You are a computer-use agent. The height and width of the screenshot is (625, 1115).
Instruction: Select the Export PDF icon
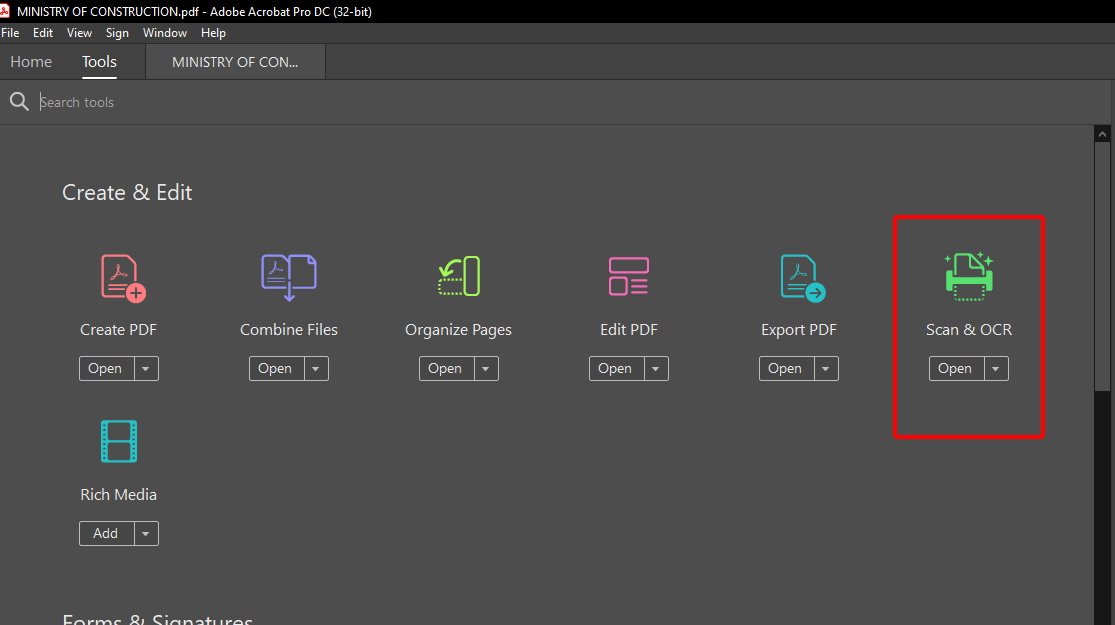pyautogui.click(x=802, y=277)
